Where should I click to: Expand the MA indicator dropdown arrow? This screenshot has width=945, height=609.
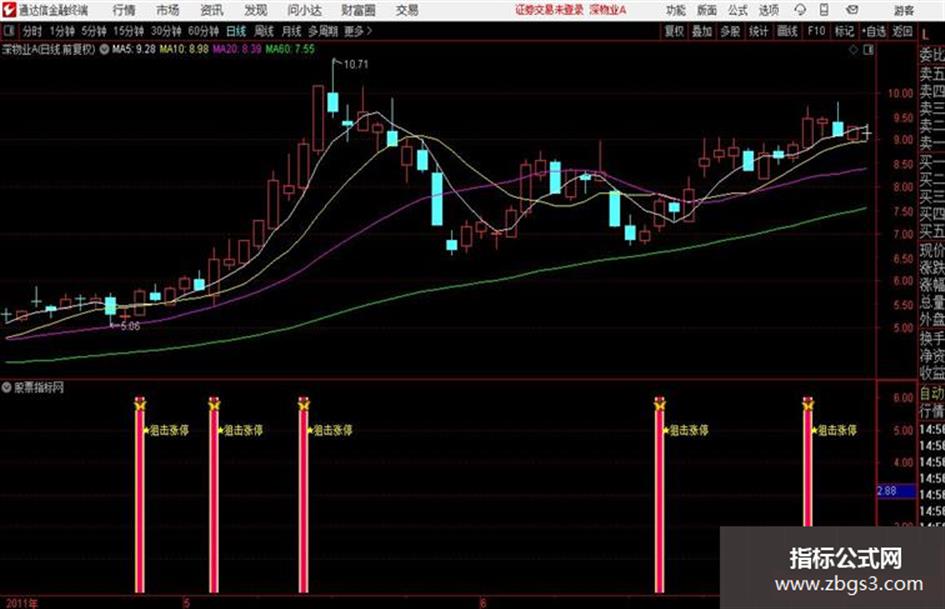coord(104,49)
